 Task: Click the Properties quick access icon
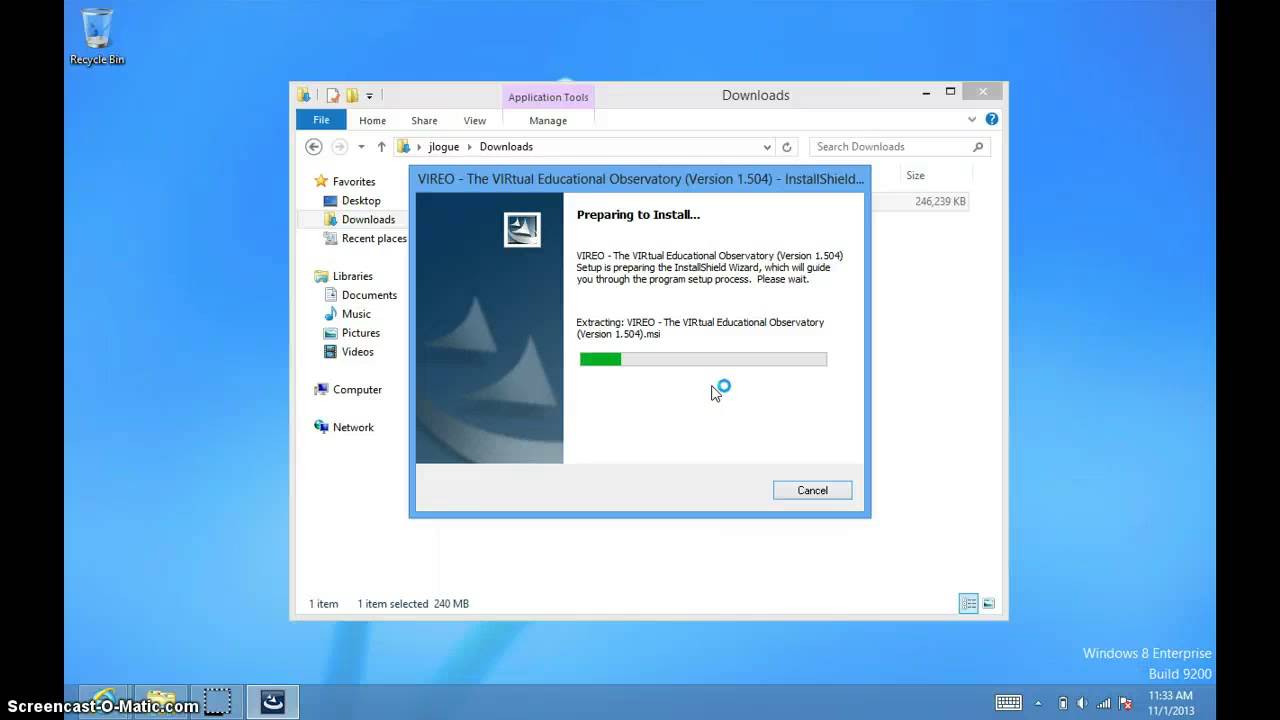[x=333, y=96]
